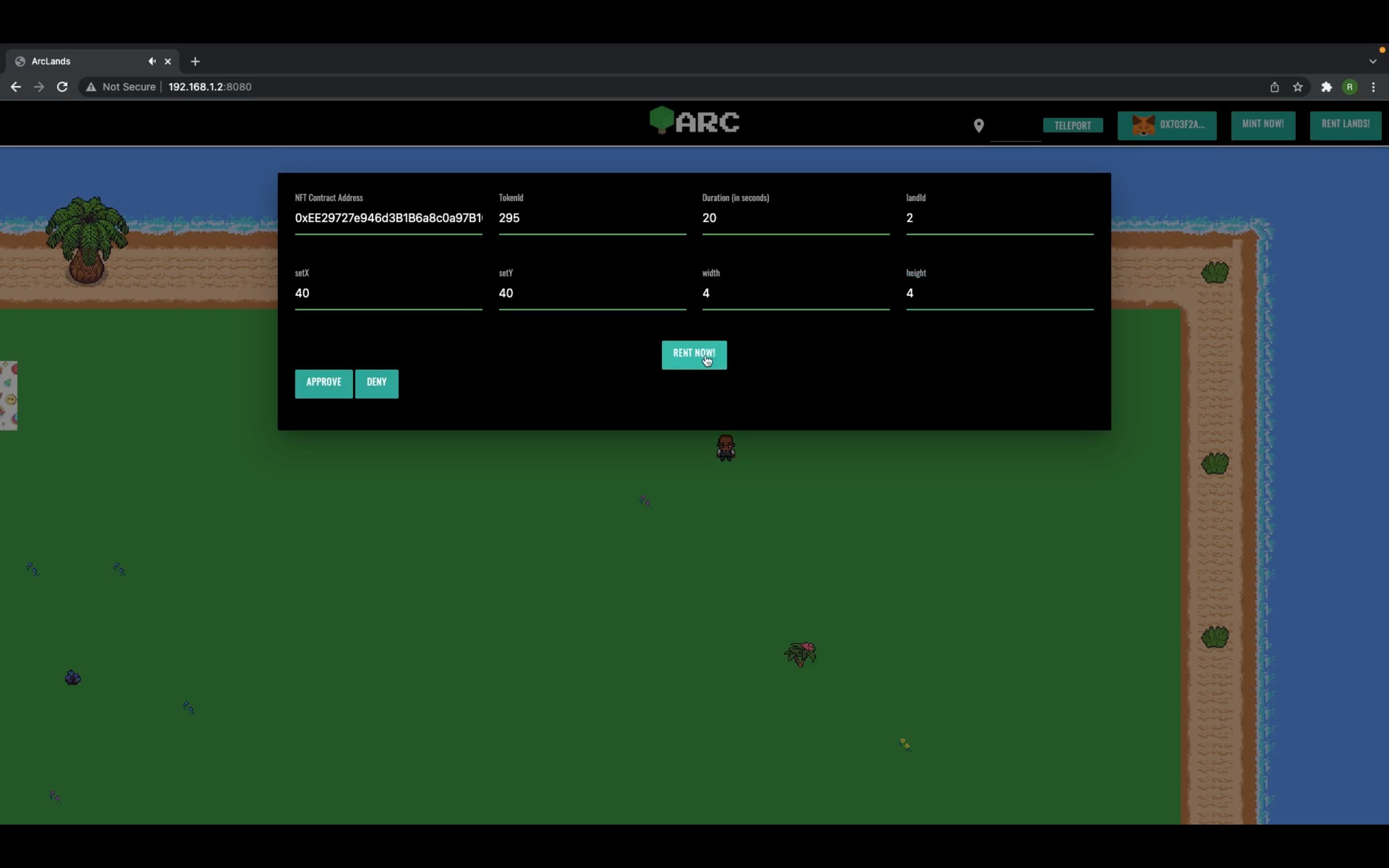Click the Not Secure warning icon

pos(91,87)
